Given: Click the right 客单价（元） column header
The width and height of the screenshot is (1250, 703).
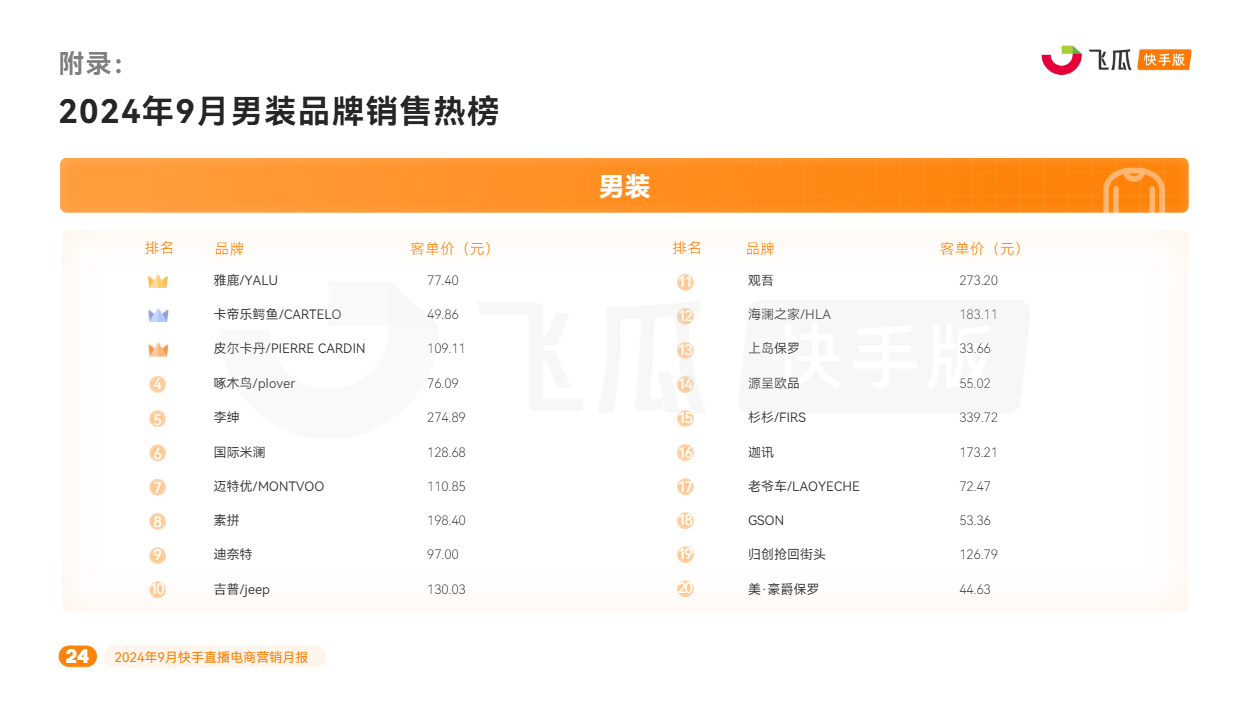Looking at the screenshot, I should coord(980,249).
